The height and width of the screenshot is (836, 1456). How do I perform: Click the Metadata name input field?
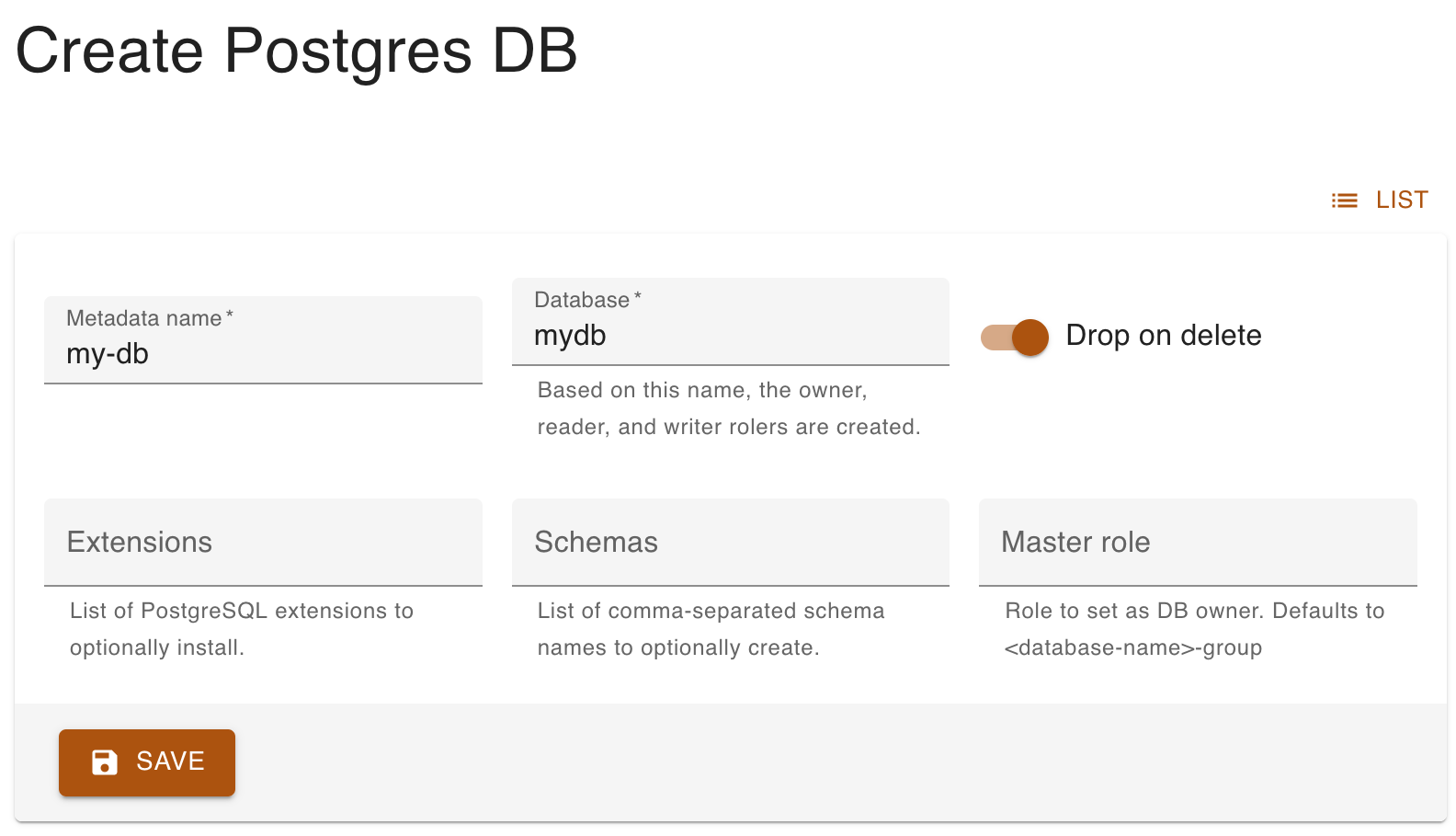[263, 353]
